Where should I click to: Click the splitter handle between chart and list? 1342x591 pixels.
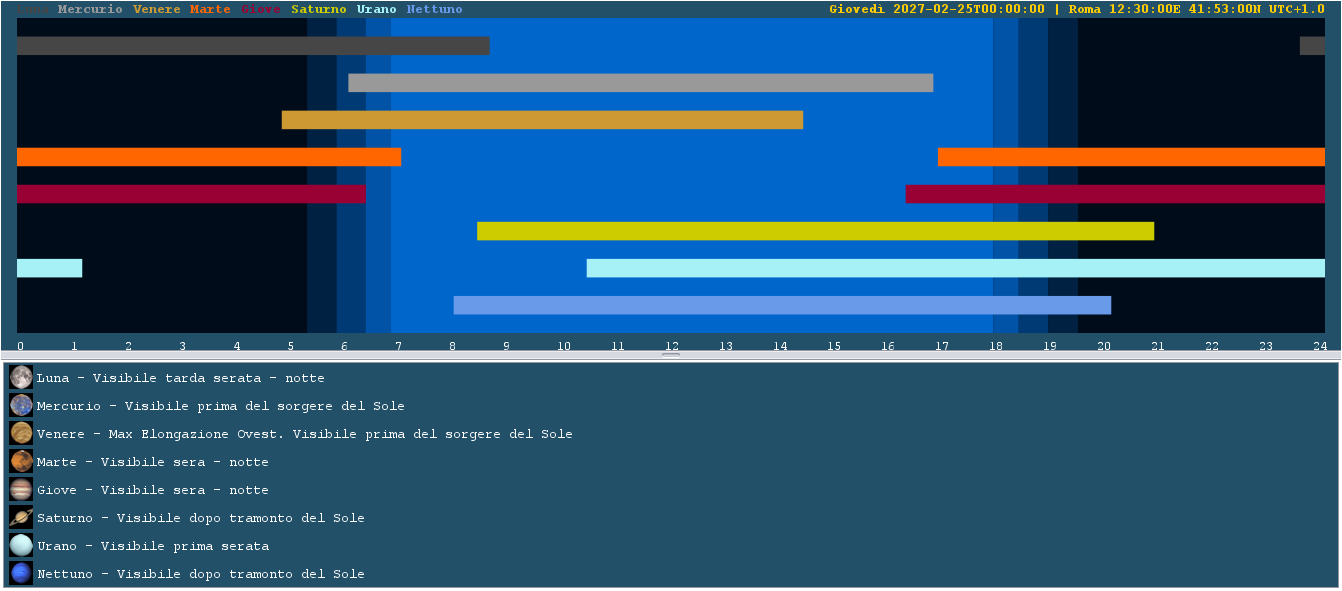tap(671, 355)
